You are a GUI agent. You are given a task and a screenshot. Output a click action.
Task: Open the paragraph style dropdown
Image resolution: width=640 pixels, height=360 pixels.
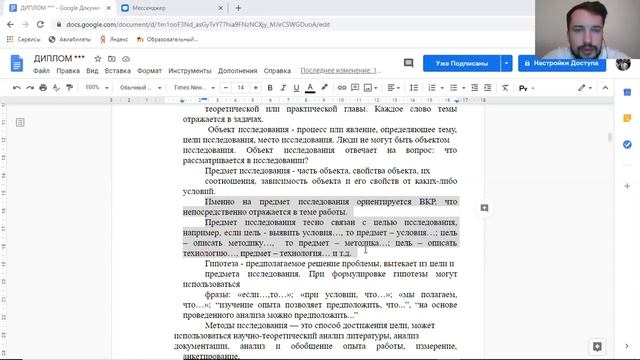(140, 88)
